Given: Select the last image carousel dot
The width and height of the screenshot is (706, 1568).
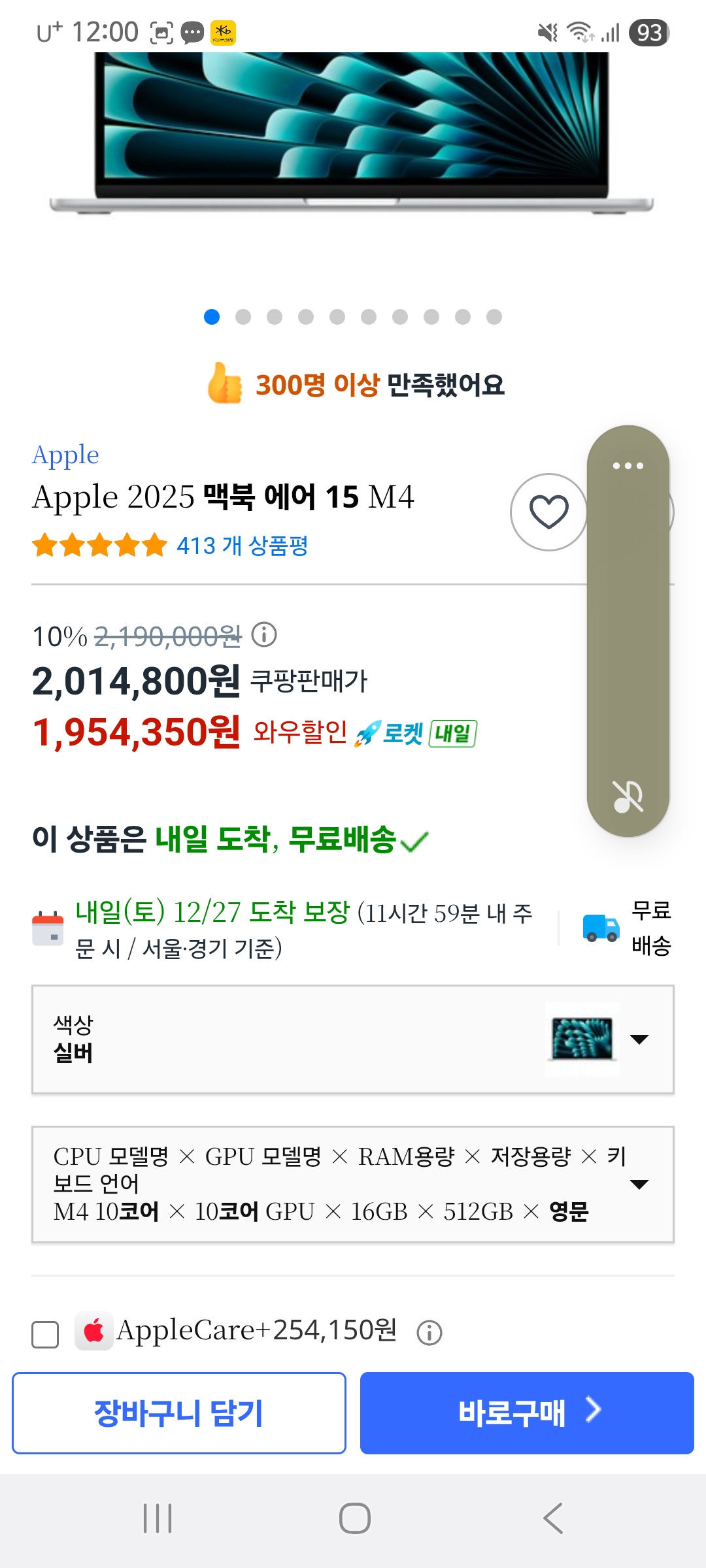Looking at the screenshot, I should tap(494, 317).
